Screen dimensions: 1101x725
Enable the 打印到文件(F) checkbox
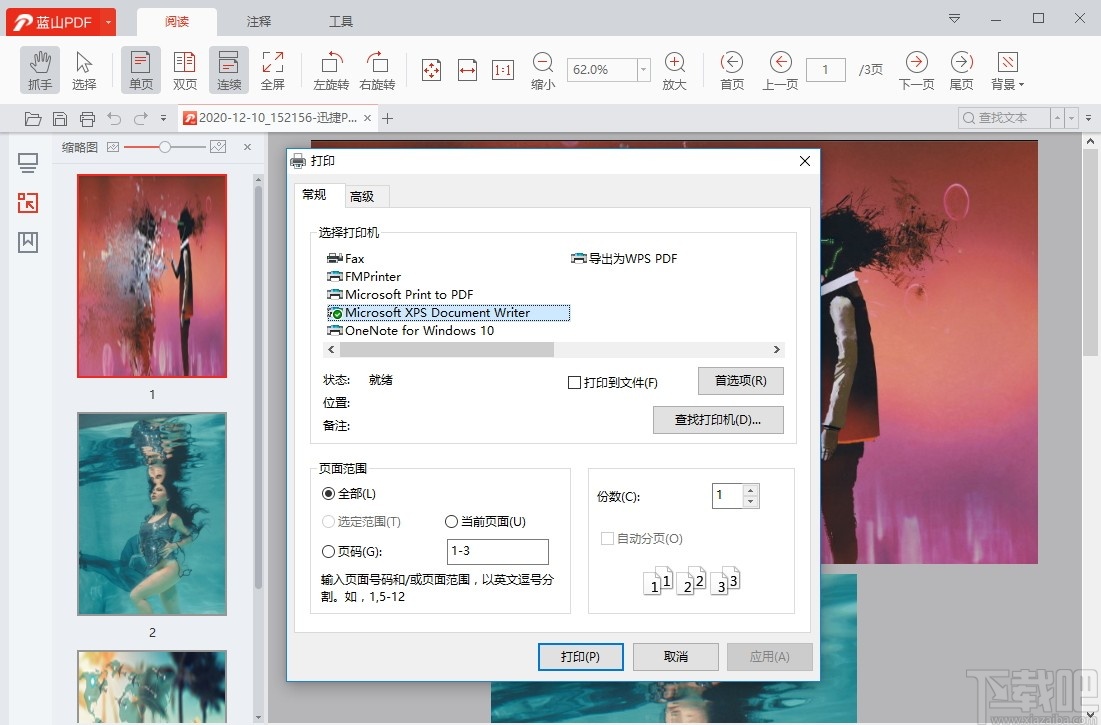pos(575,382)
